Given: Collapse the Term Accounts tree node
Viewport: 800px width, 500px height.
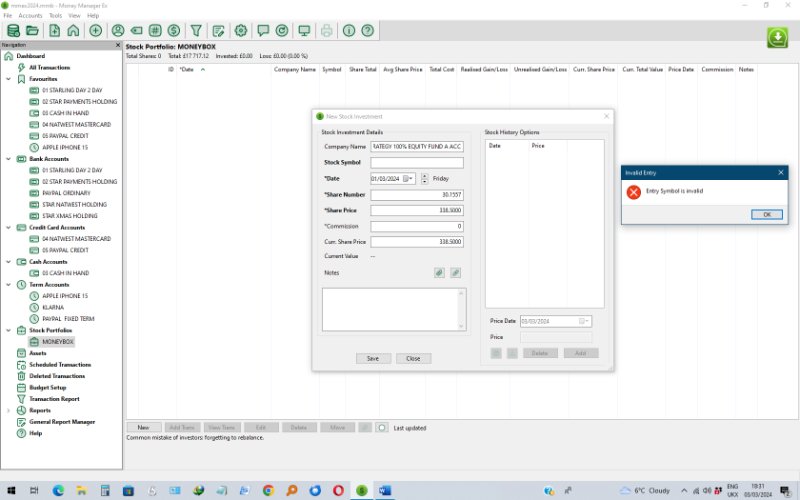Looking at the screenshot, I should coord(8,285).
